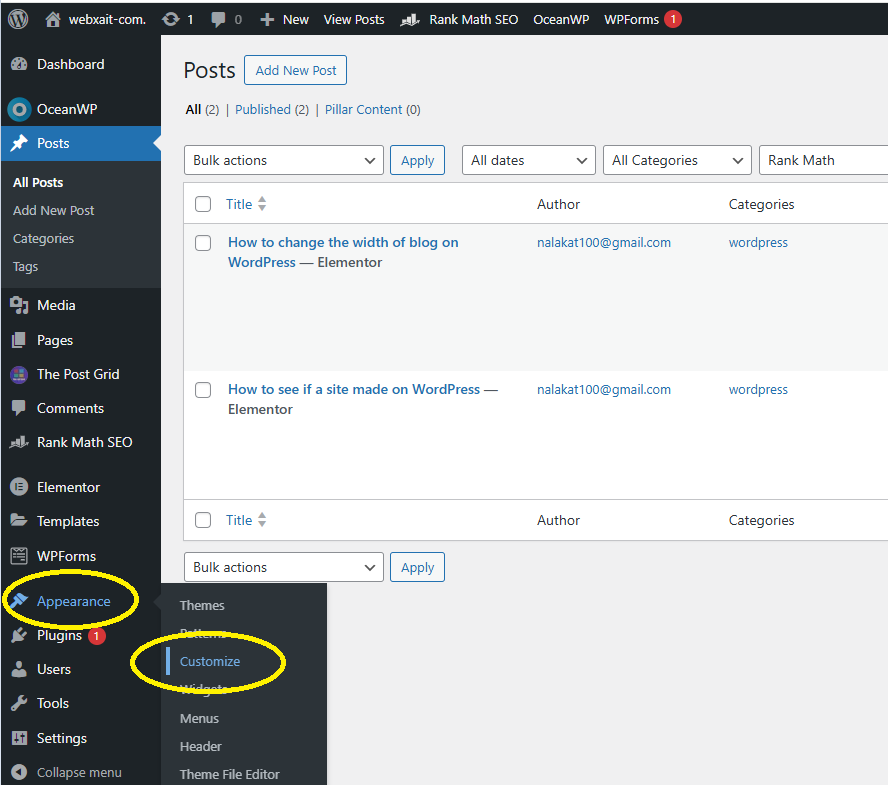This screenshot has width=888, height=785.
Task: Click the Users person icon
Action: 19,669
